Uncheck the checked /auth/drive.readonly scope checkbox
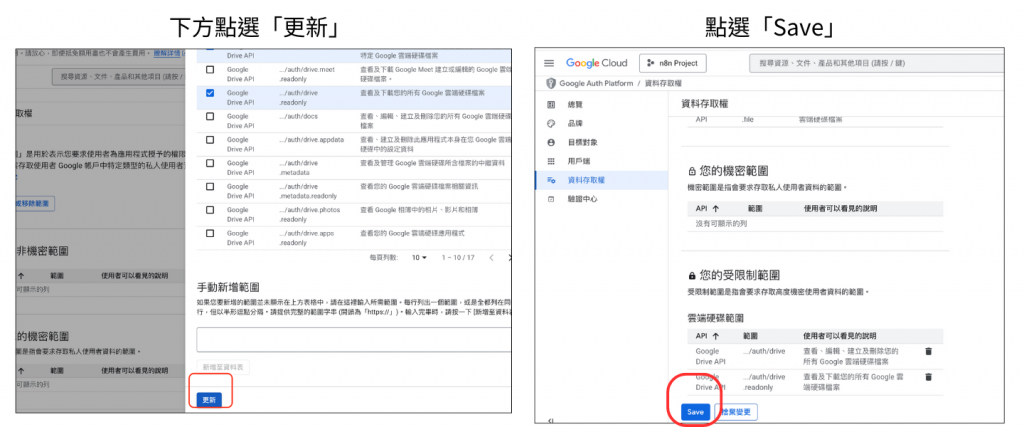This screenshot has height=427, width=1024. pos(210,93)
